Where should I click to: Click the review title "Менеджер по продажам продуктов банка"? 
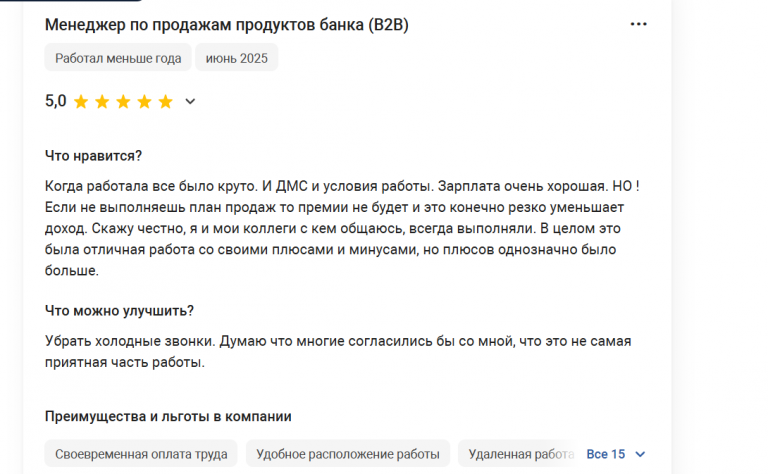[205, 24]
